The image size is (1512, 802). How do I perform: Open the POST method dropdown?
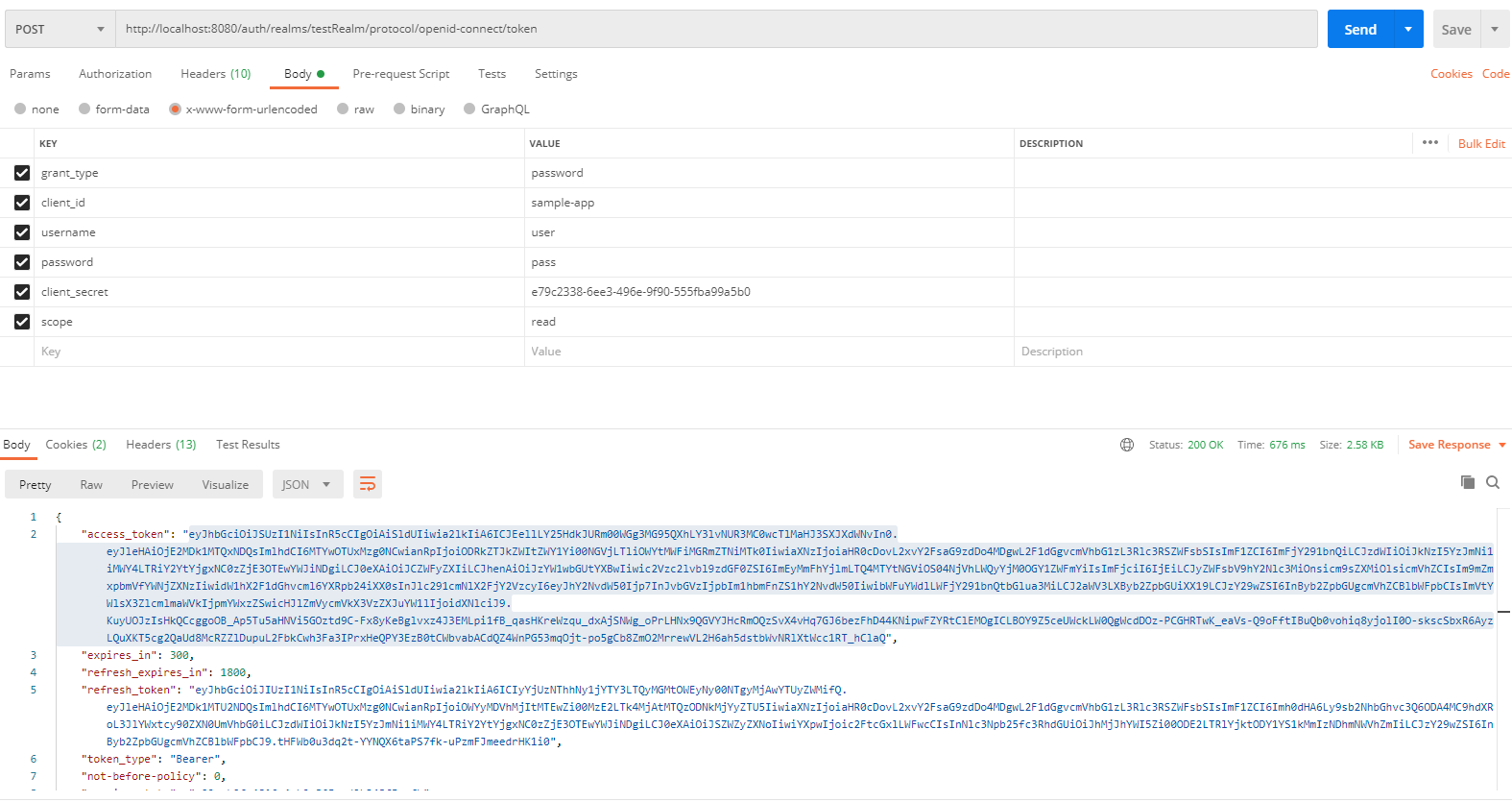[60, 29]
